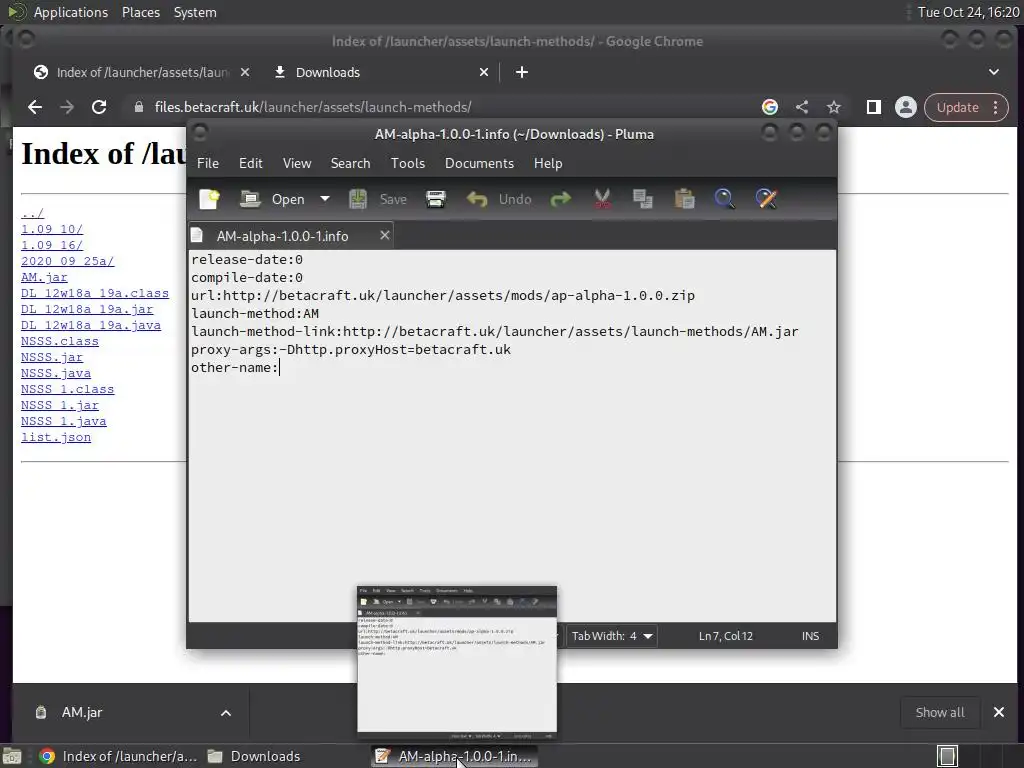Close the Downloads tab in Chrome
Screen dimensions: 1024x768
pyautogui.click(x=484, y=72)
